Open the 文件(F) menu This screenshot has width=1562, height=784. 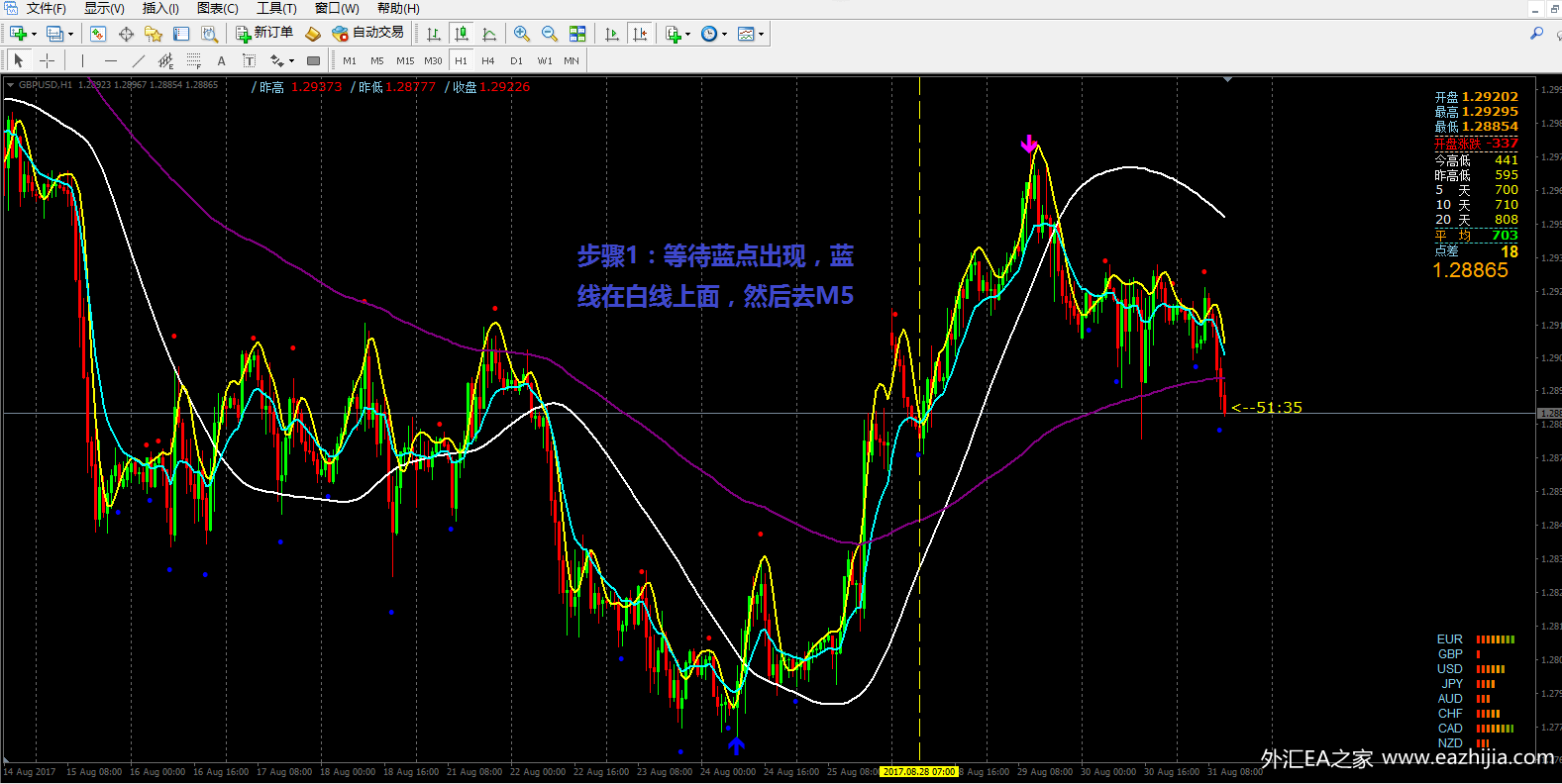point(46,8)
